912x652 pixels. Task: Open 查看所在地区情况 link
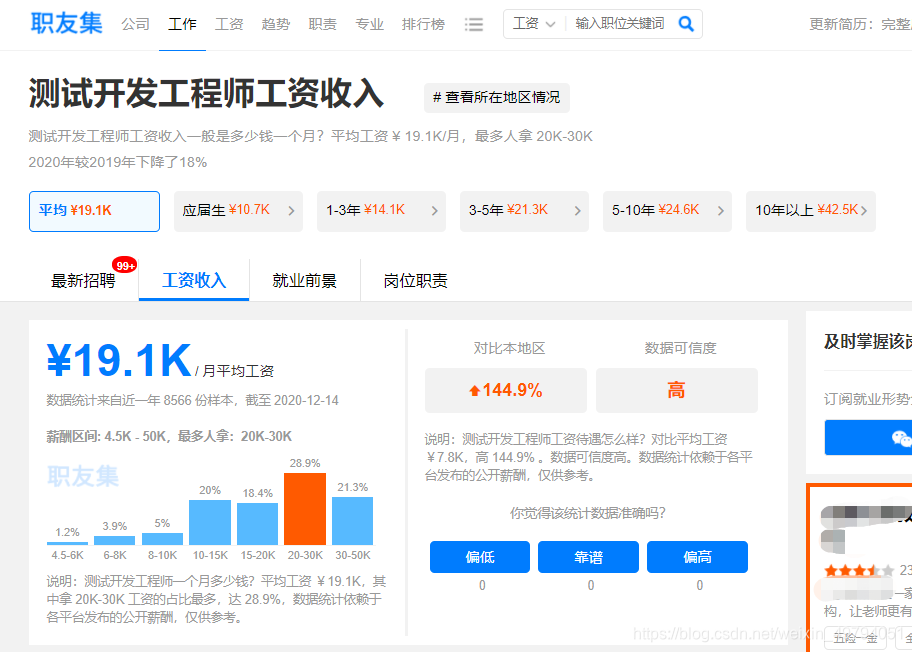498,98
